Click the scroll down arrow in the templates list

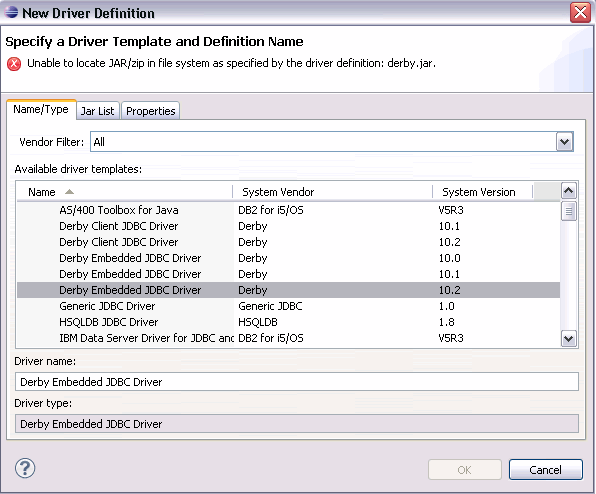(x=569, y=338)
